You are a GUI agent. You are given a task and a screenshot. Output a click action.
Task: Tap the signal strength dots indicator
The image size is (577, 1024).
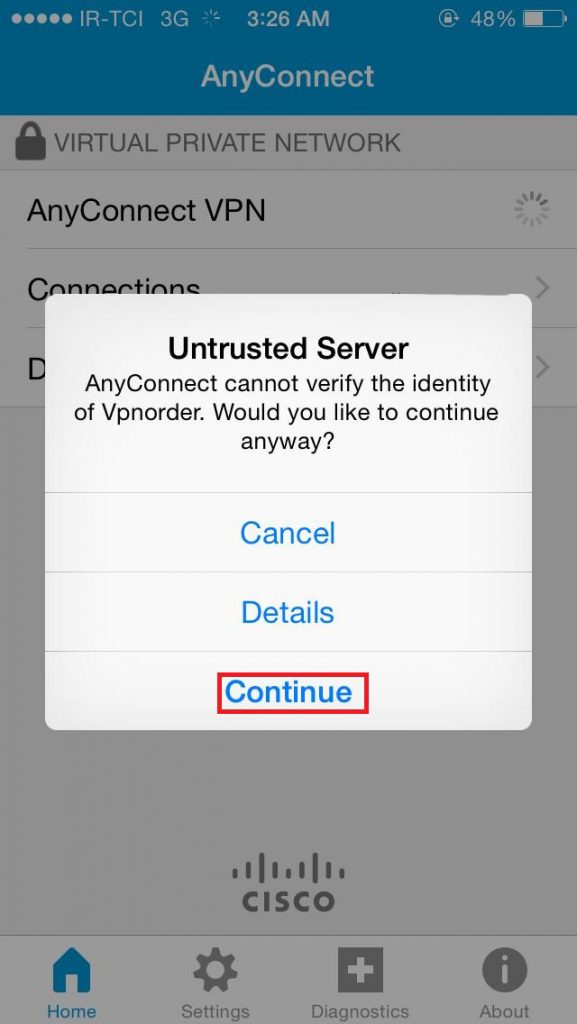point(41,19)
